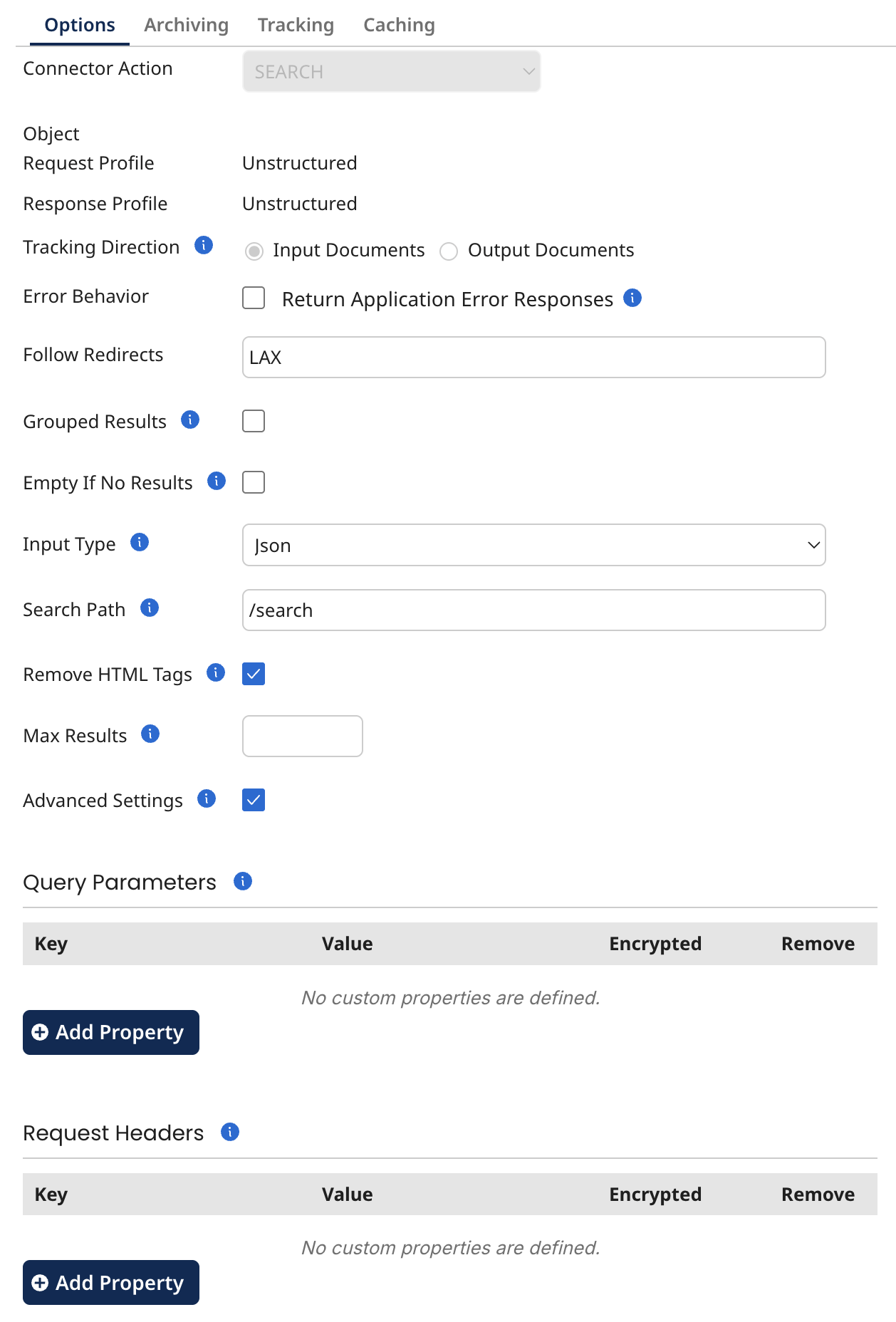
Task: Click Search Path info icon
Action: point(150,608)
